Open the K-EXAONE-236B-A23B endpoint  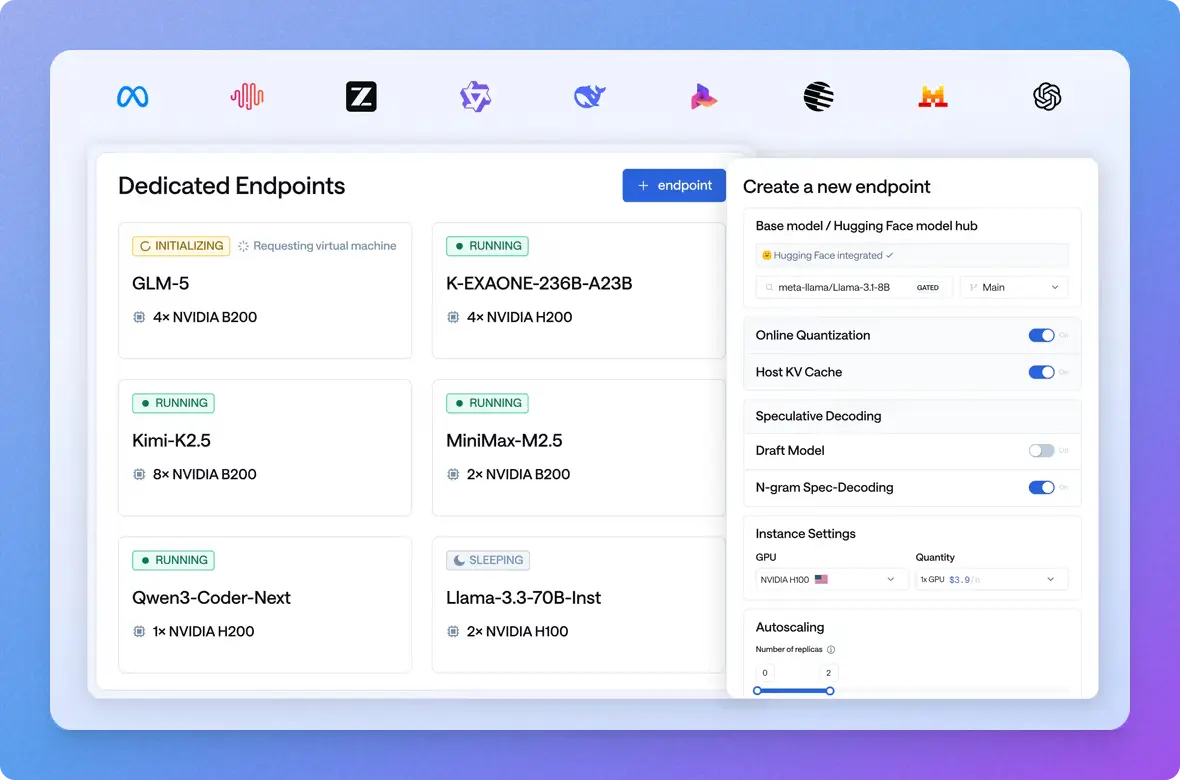579,291
